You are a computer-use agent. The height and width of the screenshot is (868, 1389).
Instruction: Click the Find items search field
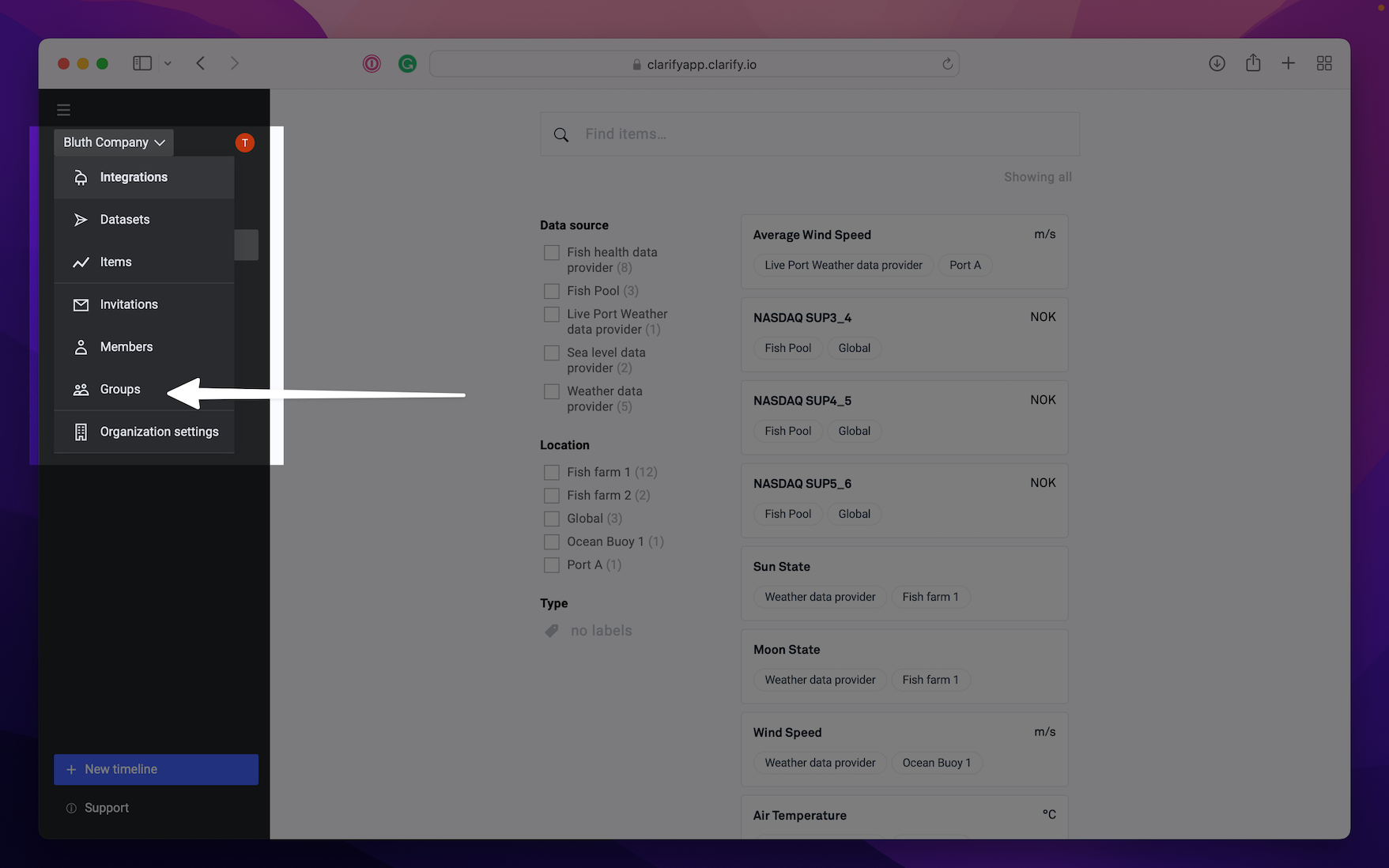coord(822,134)
